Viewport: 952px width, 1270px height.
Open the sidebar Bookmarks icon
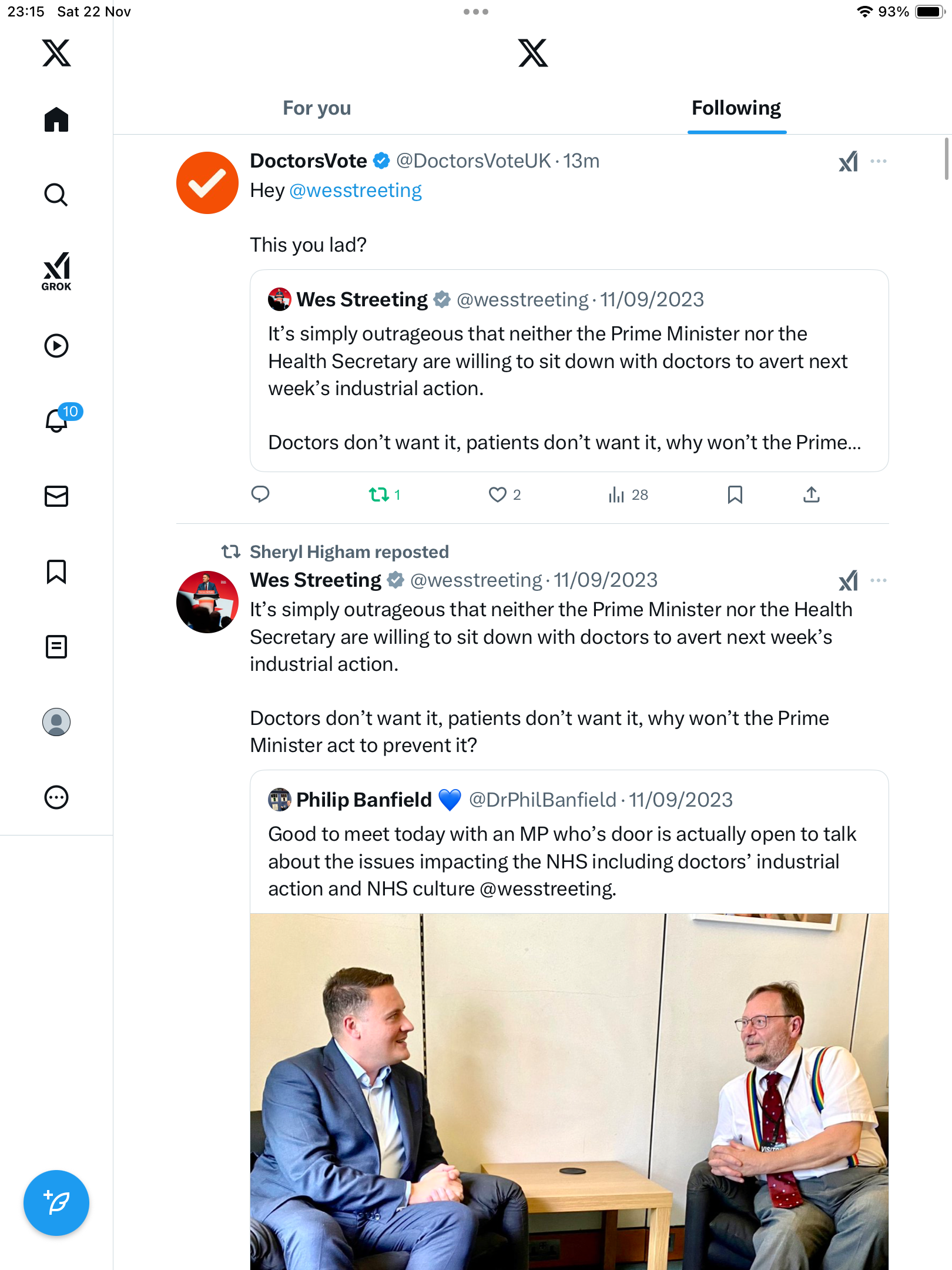click(x=56, y=571)
